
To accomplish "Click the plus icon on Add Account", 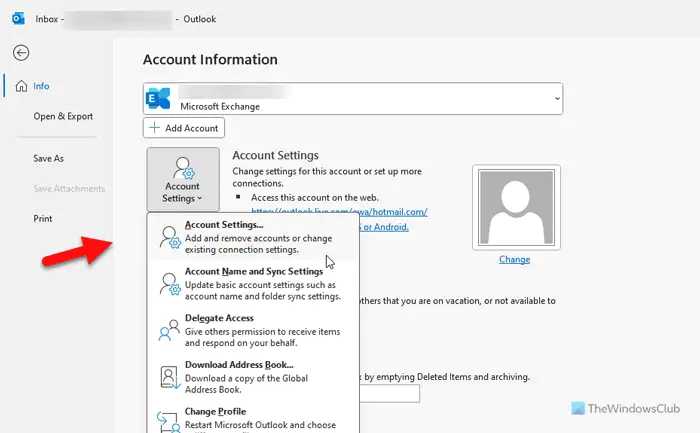I will coord(154,128).
